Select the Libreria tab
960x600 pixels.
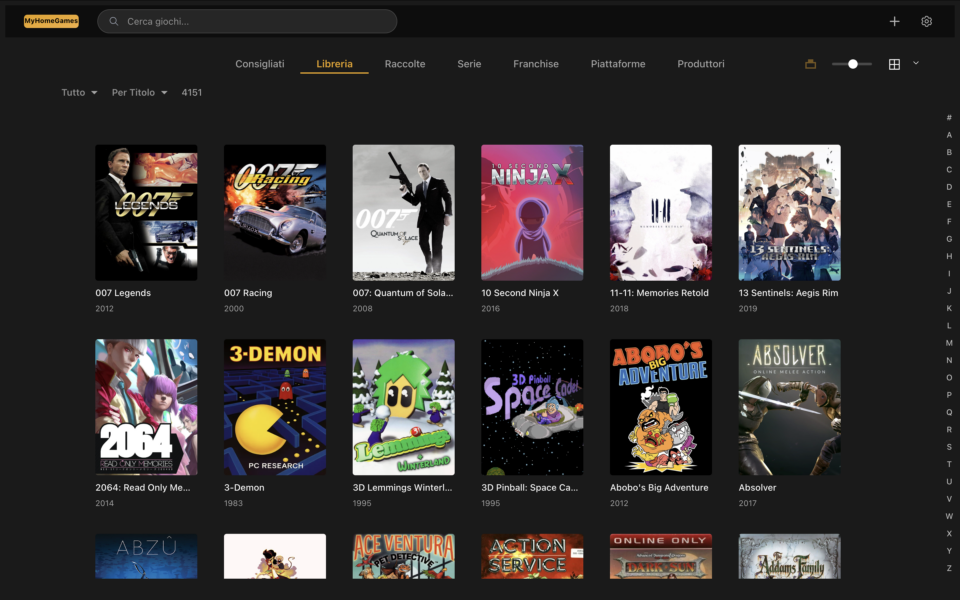pos(334,64)
